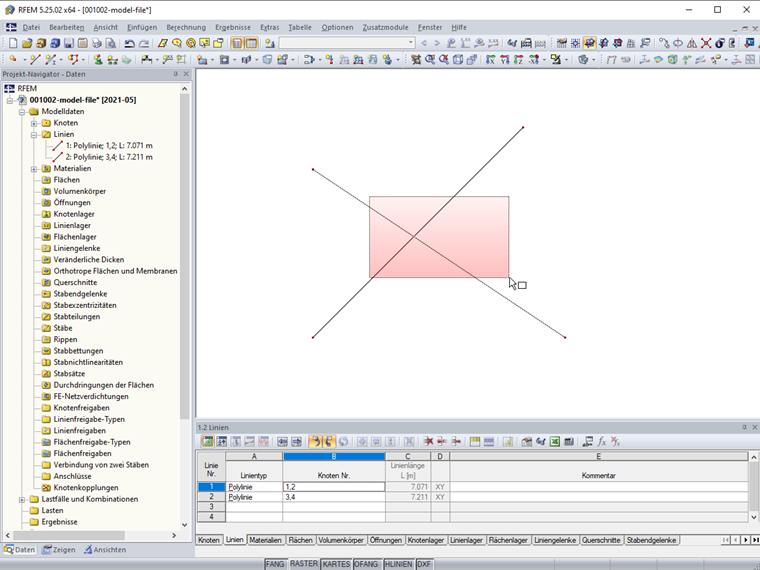The image size is (760, 570).
Task: Open dropdown arrow next to new node tool
Action: [24, 60]
